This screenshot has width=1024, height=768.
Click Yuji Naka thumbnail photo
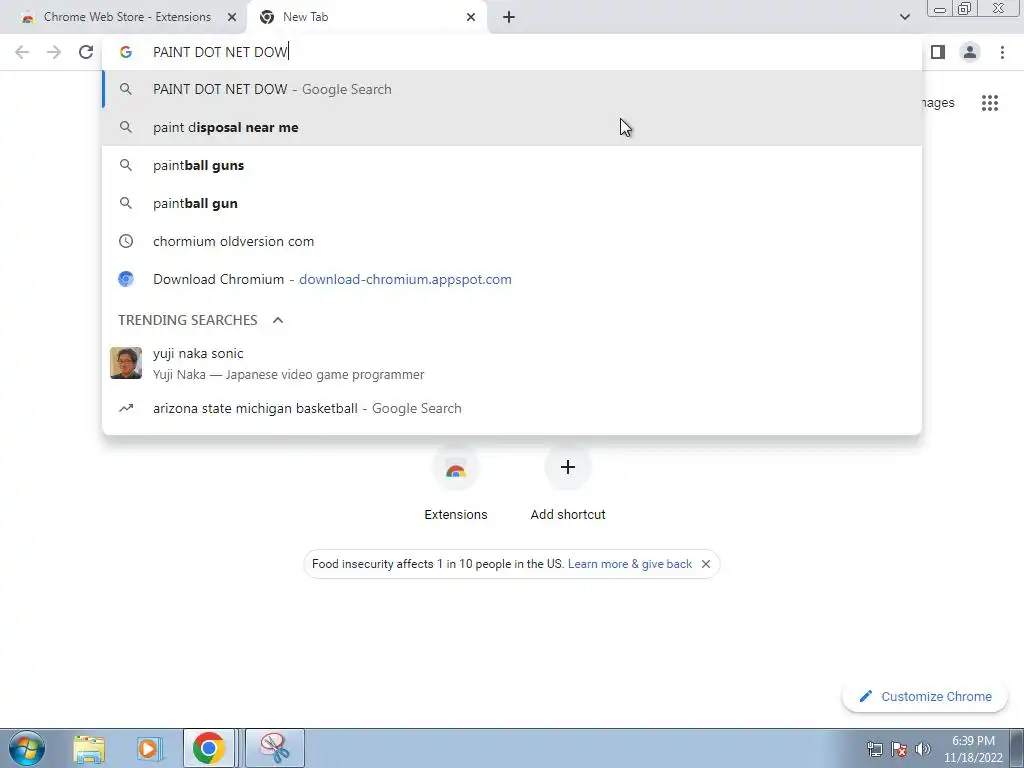[x=126, y=363]
